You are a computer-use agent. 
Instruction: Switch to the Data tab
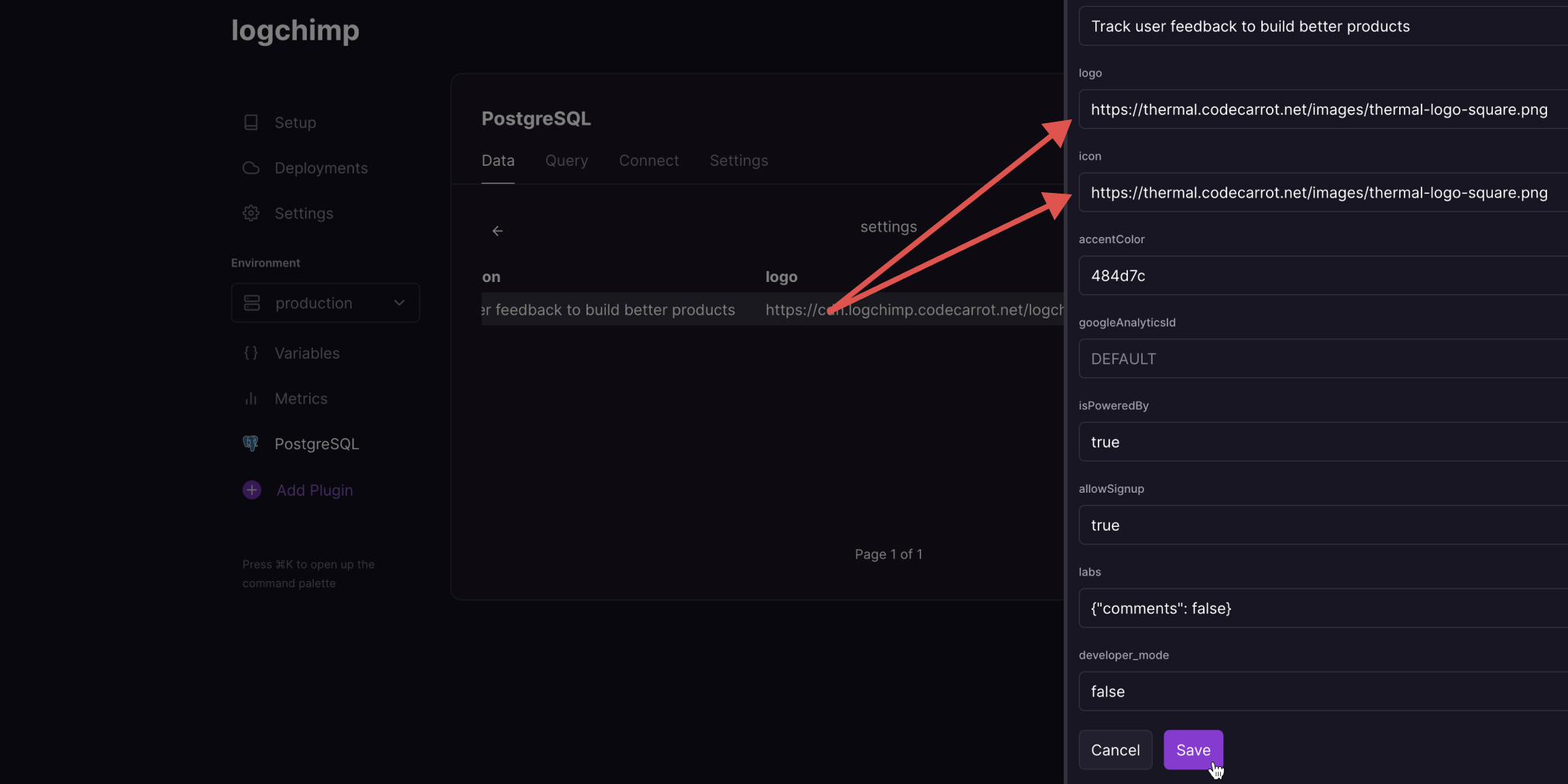coord(497,160)
